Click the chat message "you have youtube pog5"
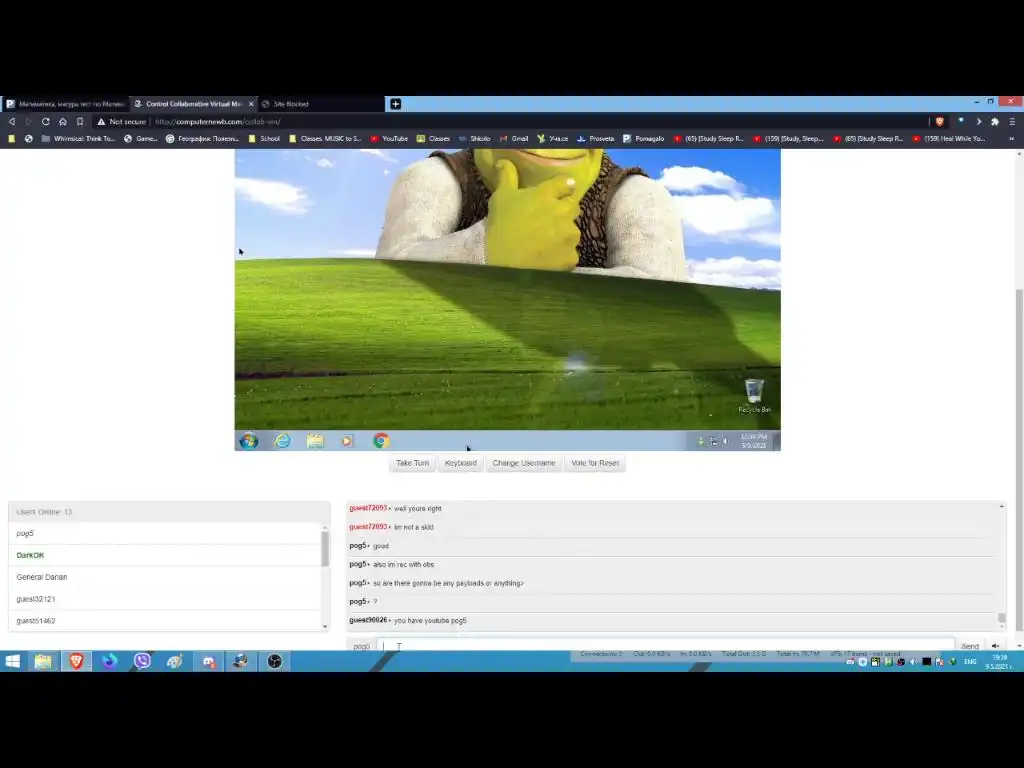This screenshot has width=1024, height=768. tap(430, 620)
